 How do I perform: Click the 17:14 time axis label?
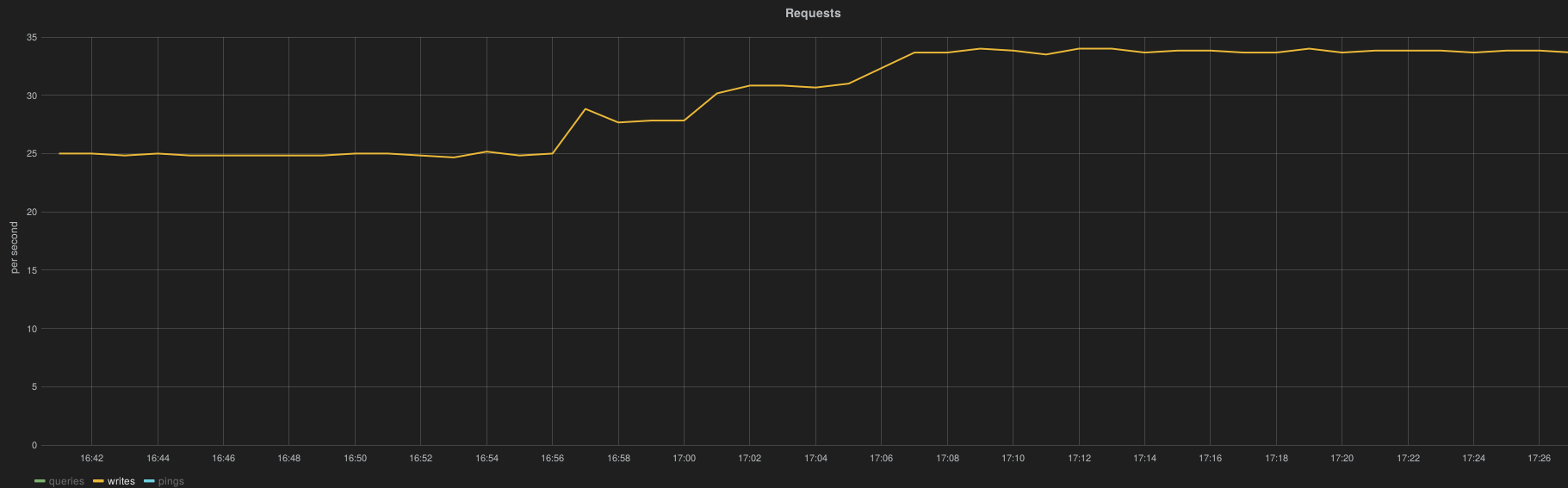pyautogui.click(x=1144, y=458)
